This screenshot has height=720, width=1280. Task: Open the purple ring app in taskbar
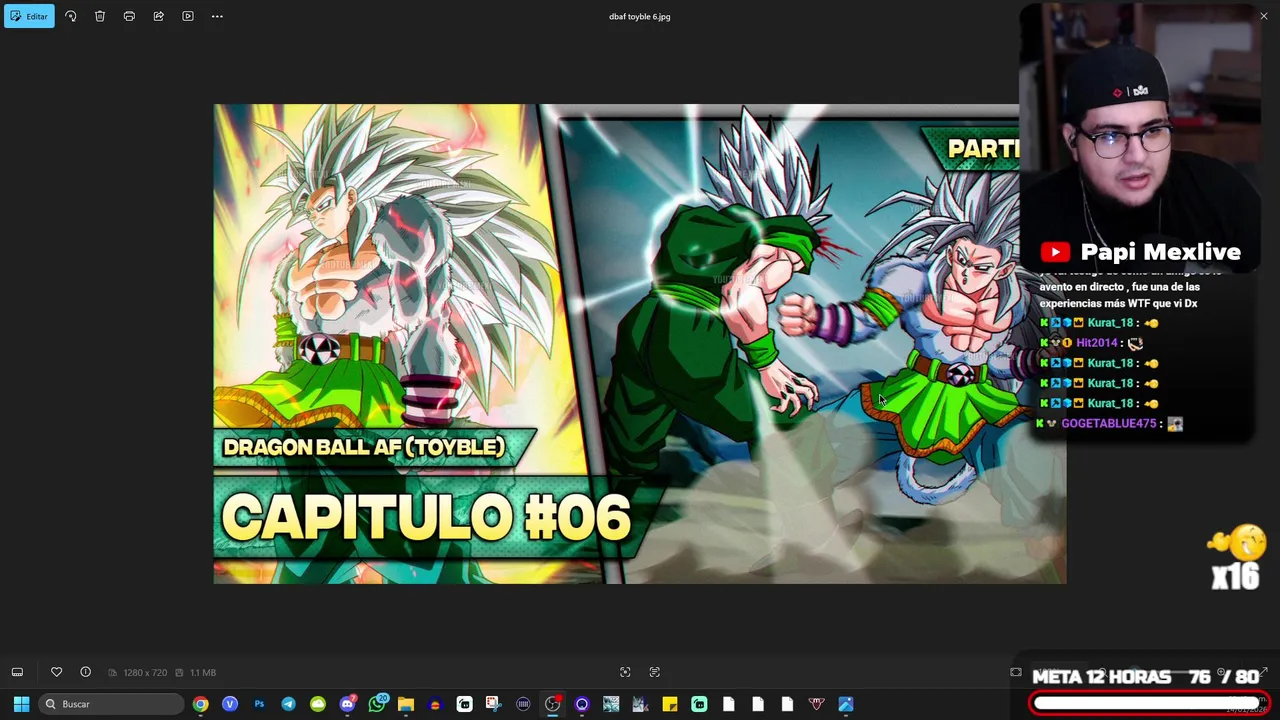582,704
